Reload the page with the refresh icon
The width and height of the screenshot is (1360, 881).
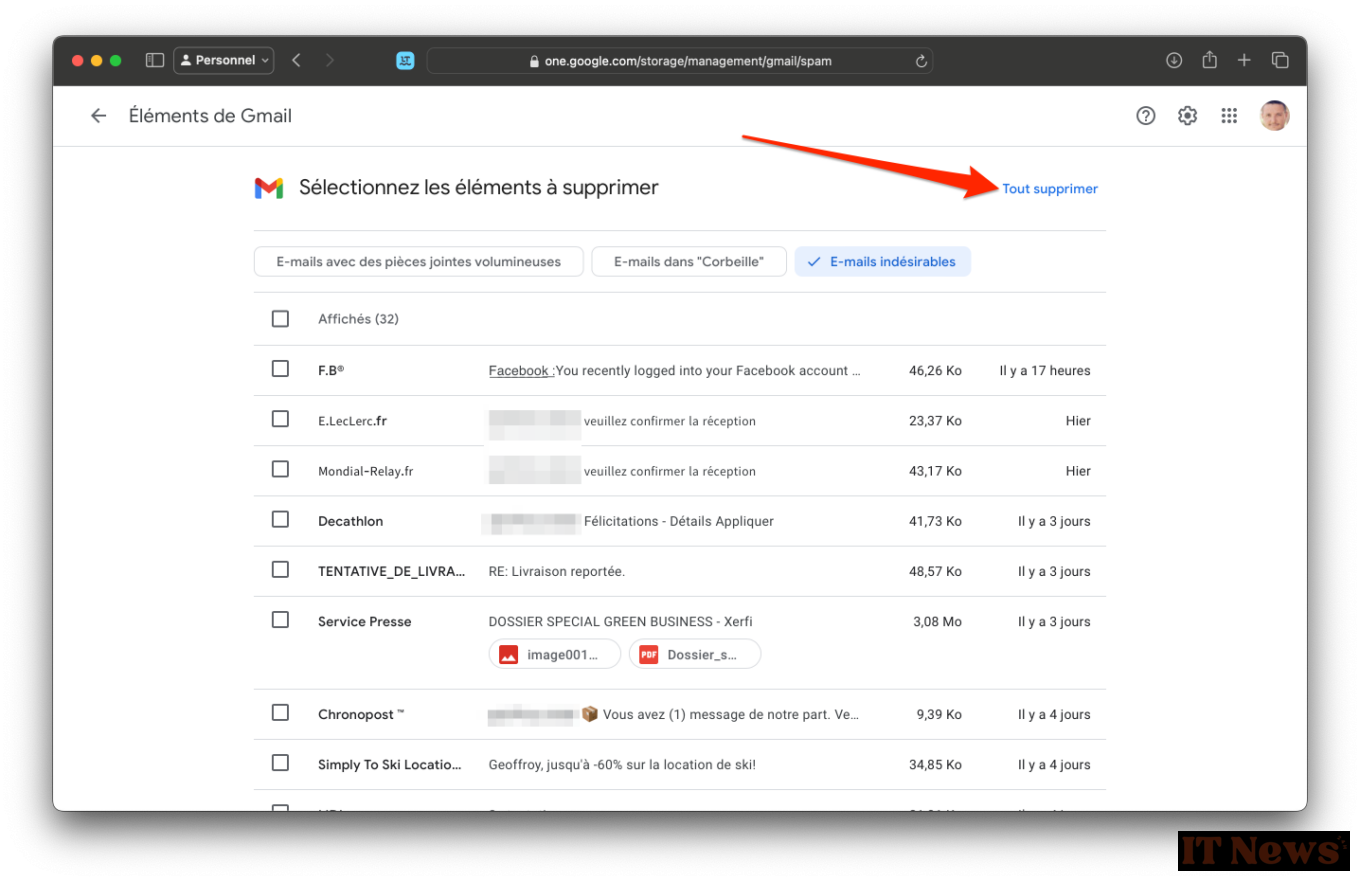(x=921, y=61)
